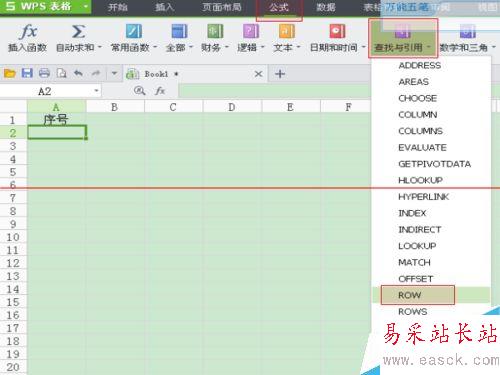The height and width of the screenshot is (375, 500).
Task: Select the MATCH function entry
Action: pyautogui.click(x=414, y=263)
